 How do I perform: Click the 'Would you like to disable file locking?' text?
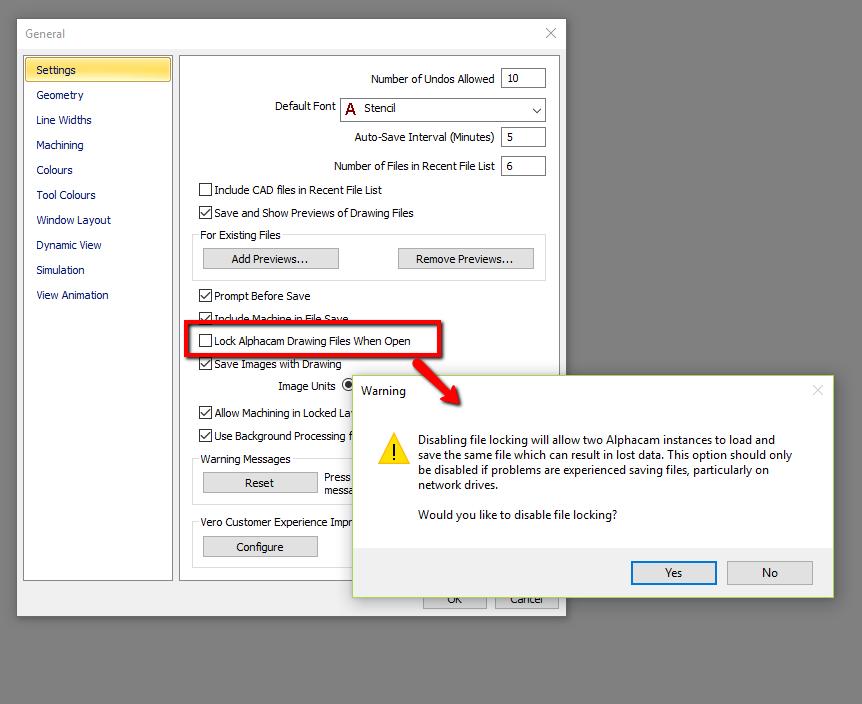tap(517, 515)
